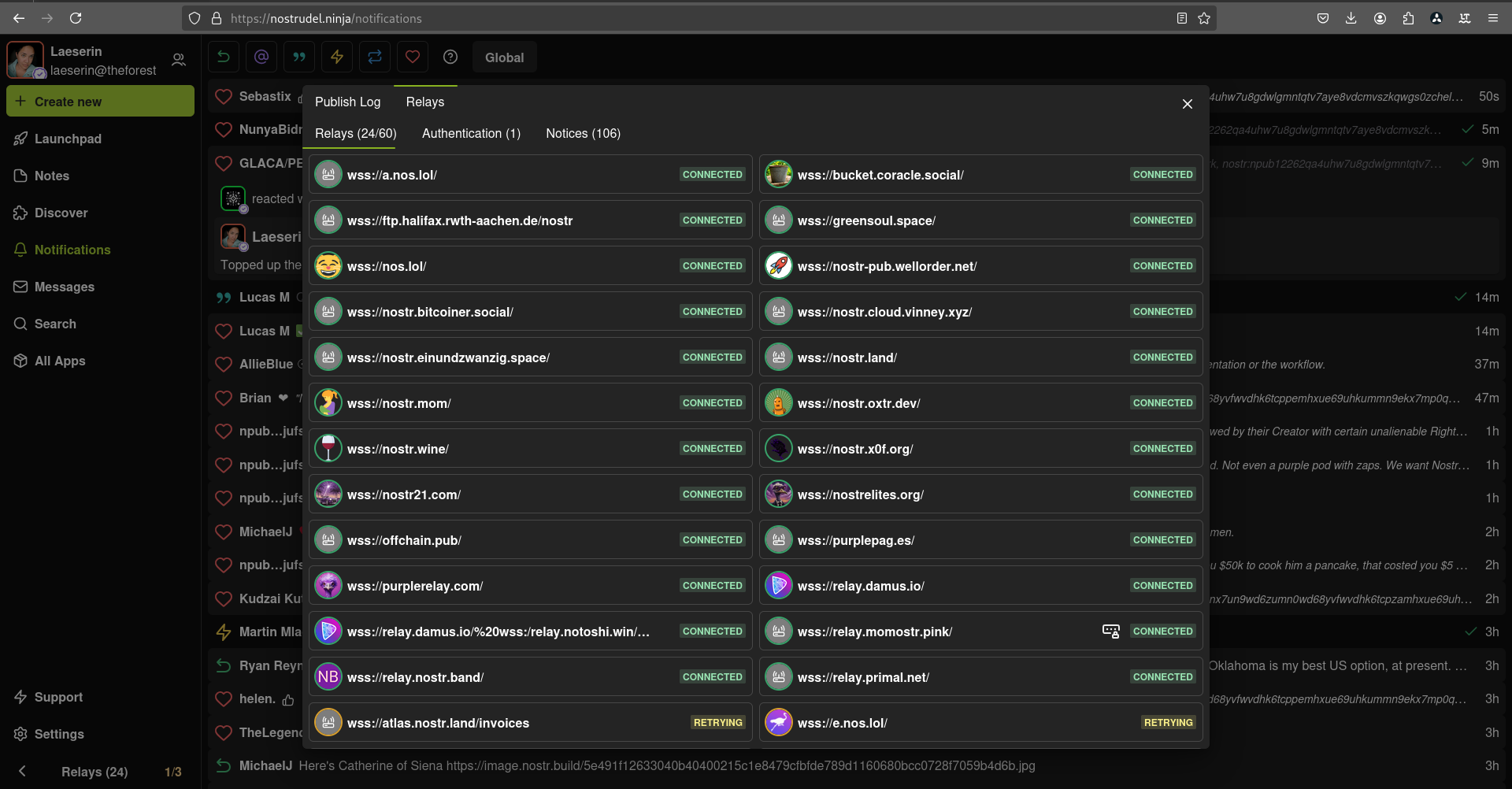Toggle the mentions (@) notification filter
Image resolution: width=1512 pixels, height=789 pixels.
click(261, 57)
